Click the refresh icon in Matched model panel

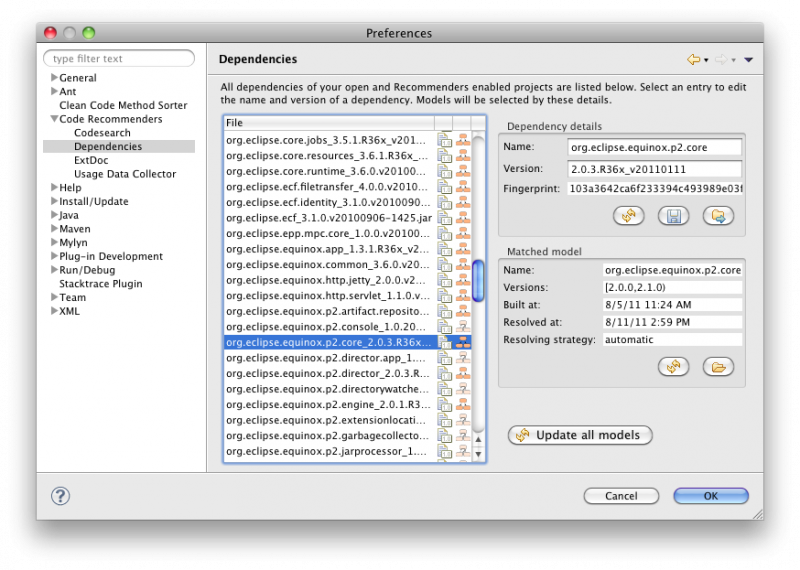(x=673, y=366)
